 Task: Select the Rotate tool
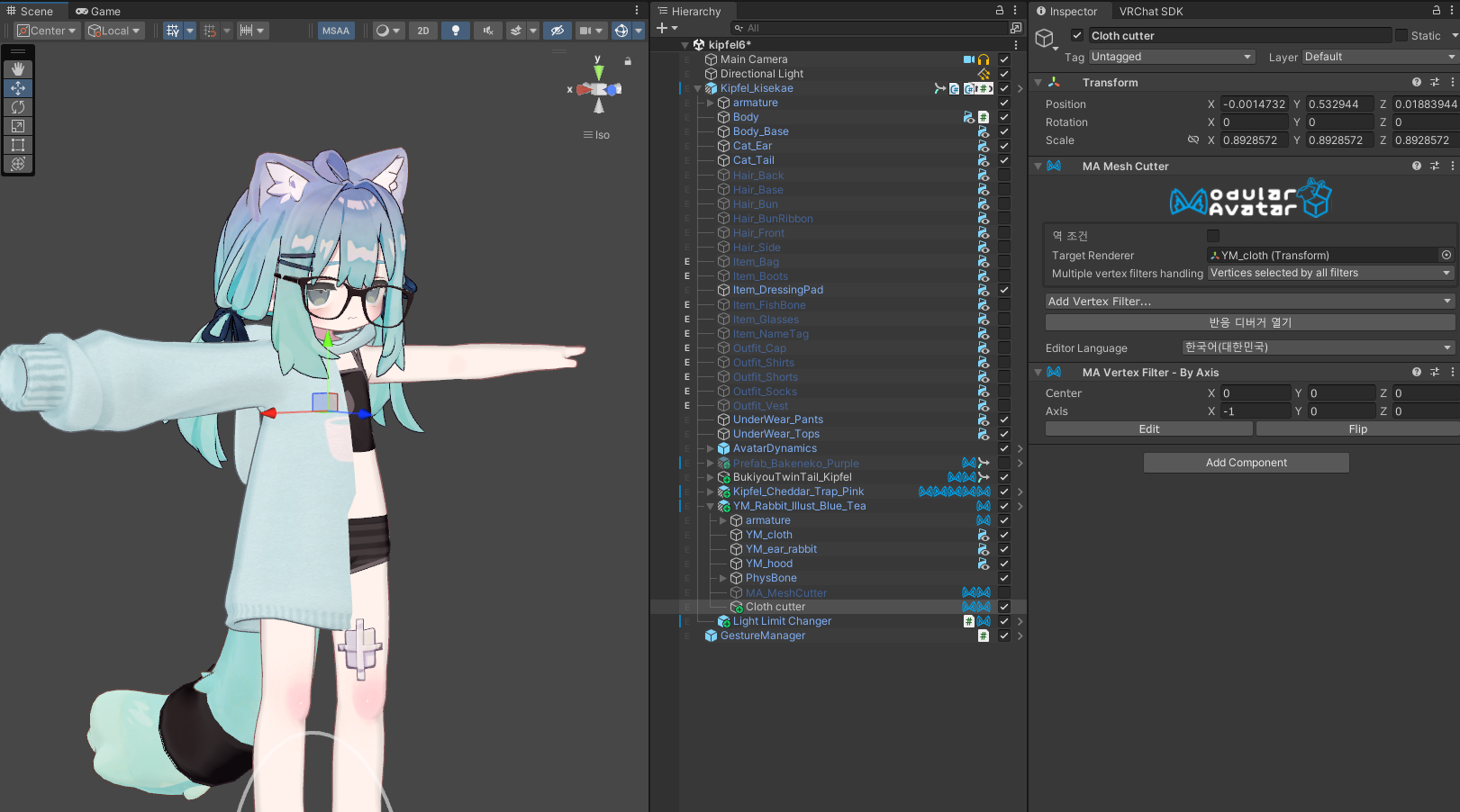(x=18, y=107)
